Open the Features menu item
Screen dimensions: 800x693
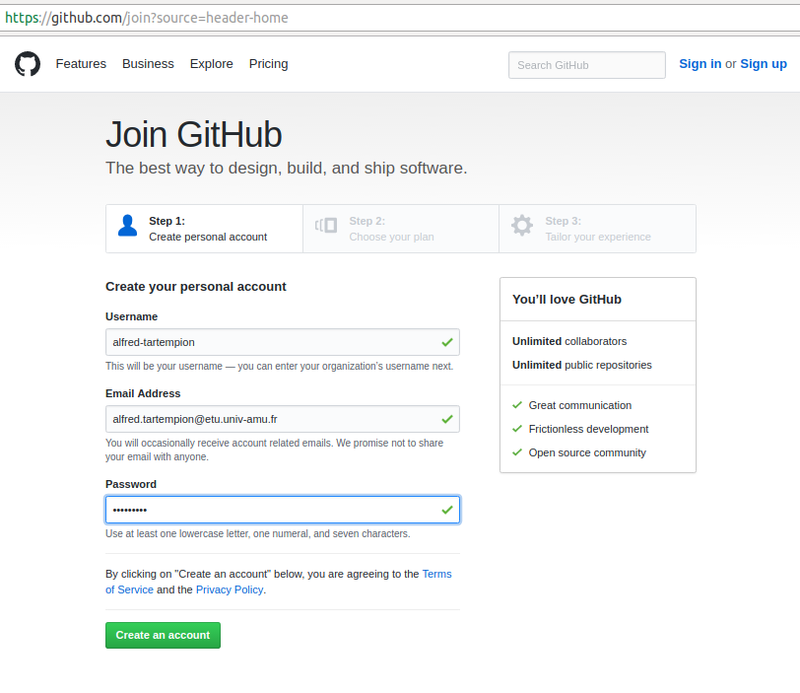pos(81,64)
